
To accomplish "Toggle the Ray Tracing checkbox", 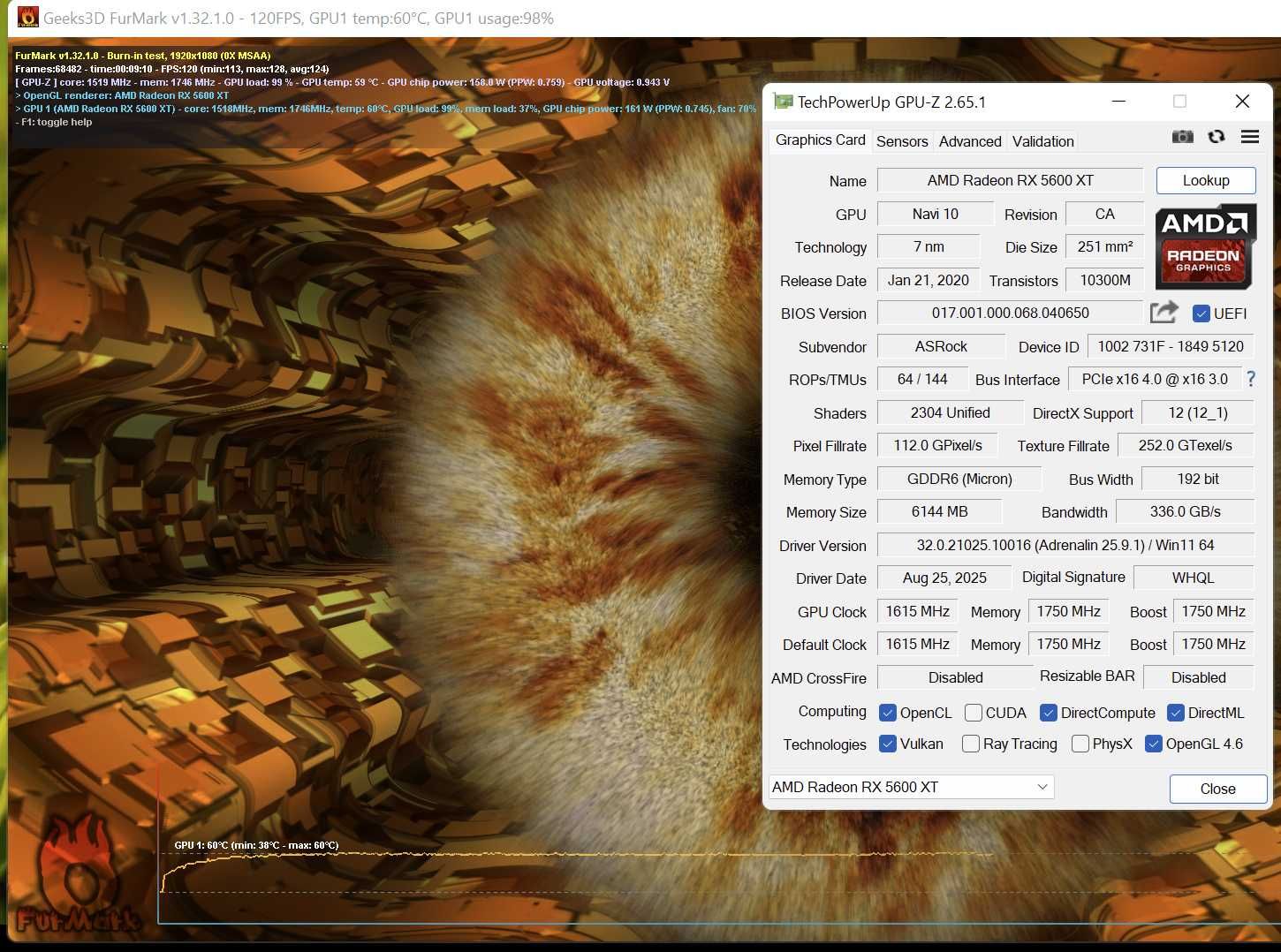I will [x=971, y=744].
